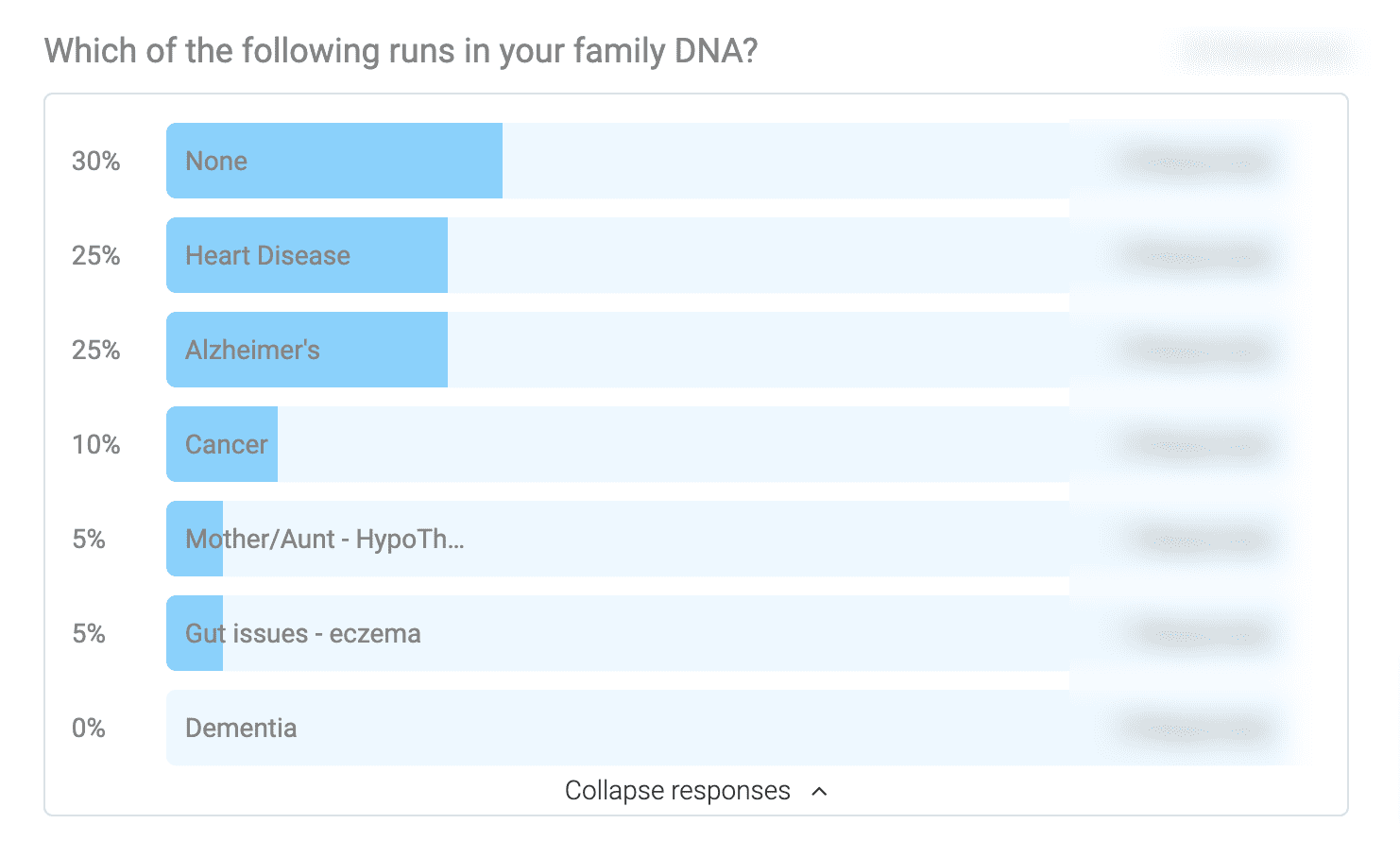Screen dimensions: 1400x858
Task: Click the 30% percentage label
Action: coord(96,162)
